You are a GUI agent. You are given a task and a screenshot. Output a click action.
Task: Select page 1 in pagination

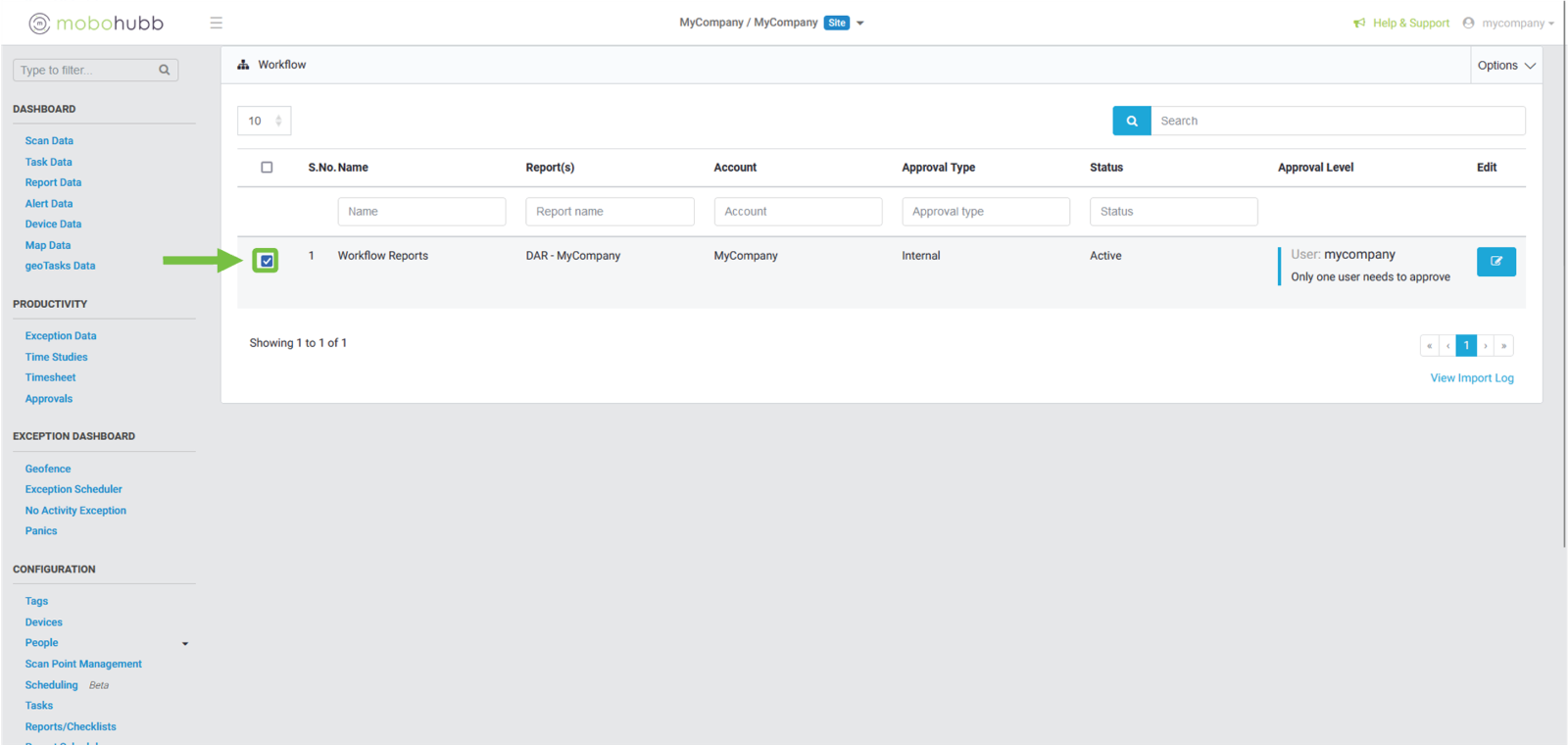[x=1466, y=345]
